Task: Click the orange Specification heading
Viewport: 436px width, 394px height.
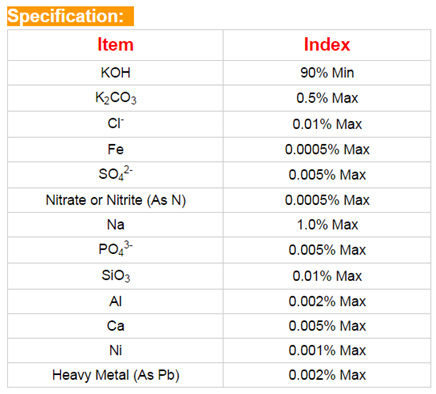Action: [x=70, y=16]
